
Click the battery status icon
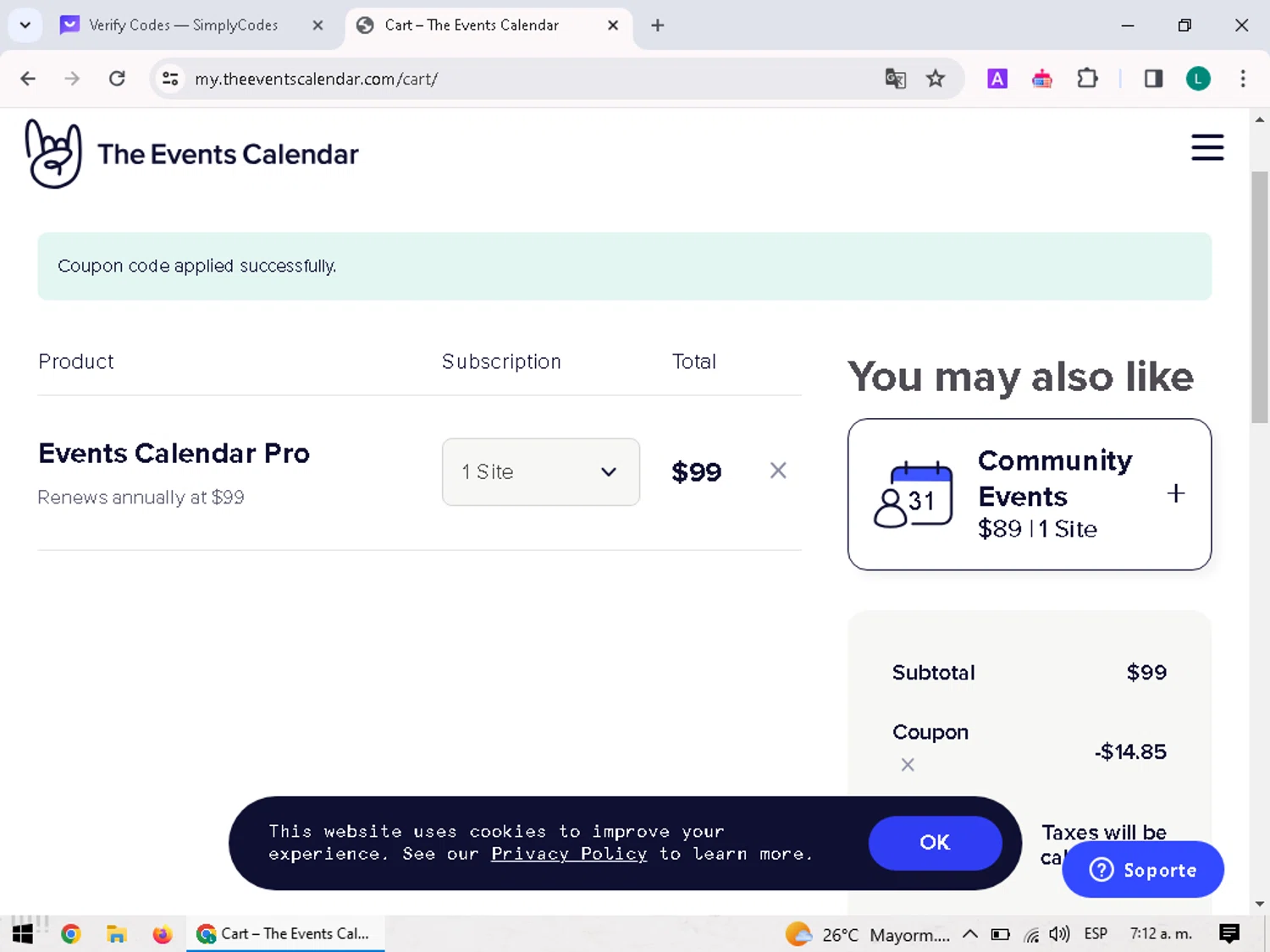(x=1001, y=934)
